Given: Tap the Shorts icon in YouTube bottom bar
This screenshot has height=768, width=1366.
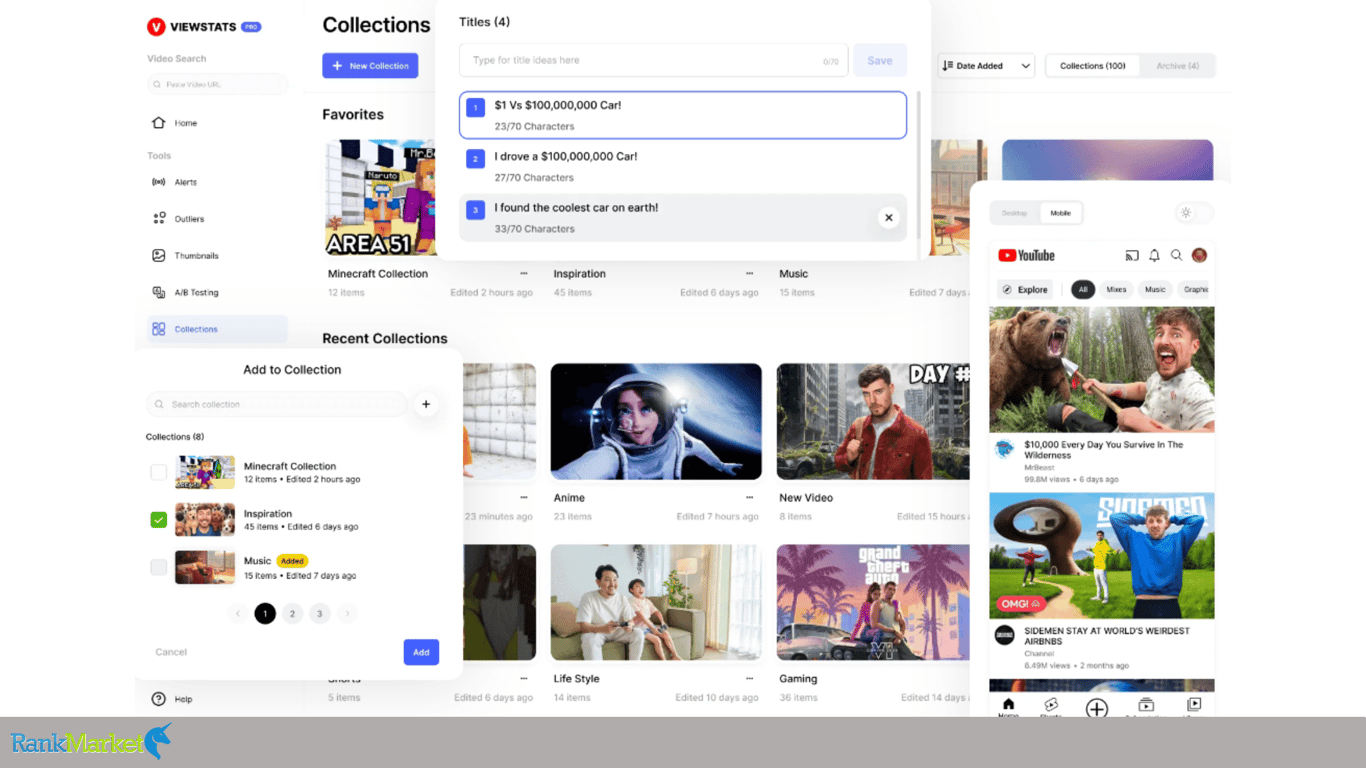Looking at the screenshot, I should point(1051,707).
